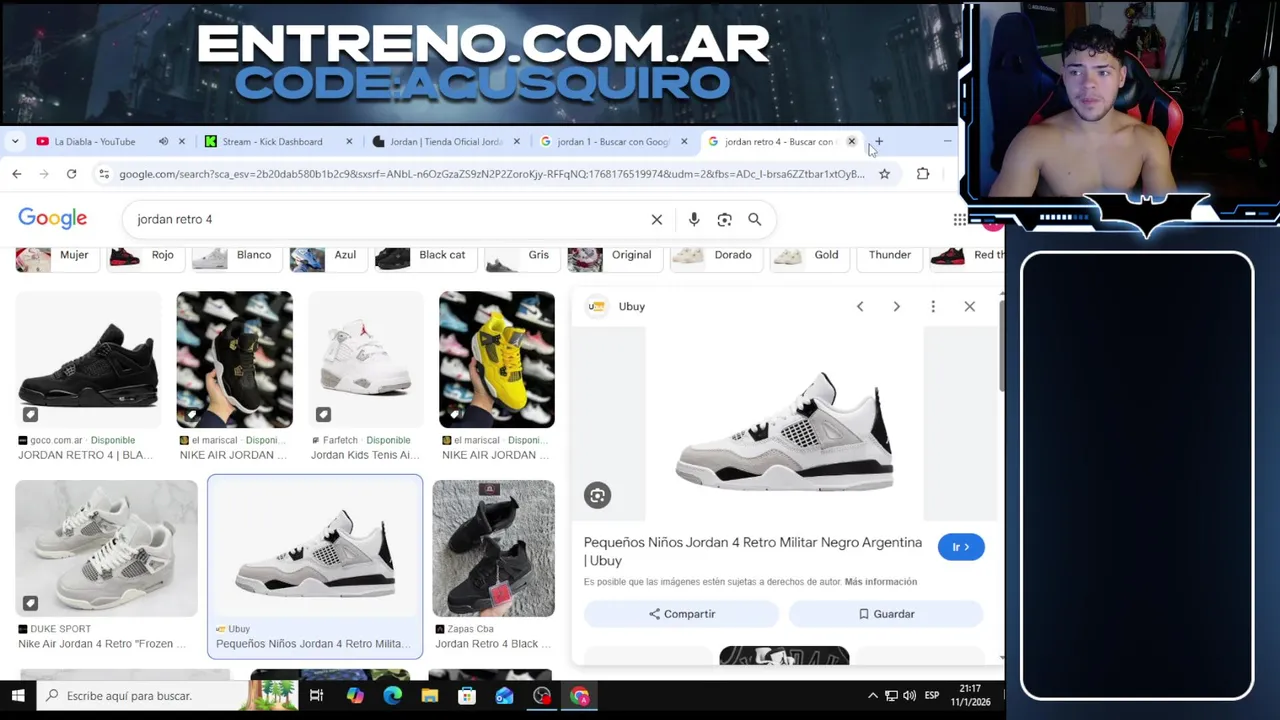Open Pequeños Niños Jordan 4 Retro title link
1280x720 pixels.
753,552
